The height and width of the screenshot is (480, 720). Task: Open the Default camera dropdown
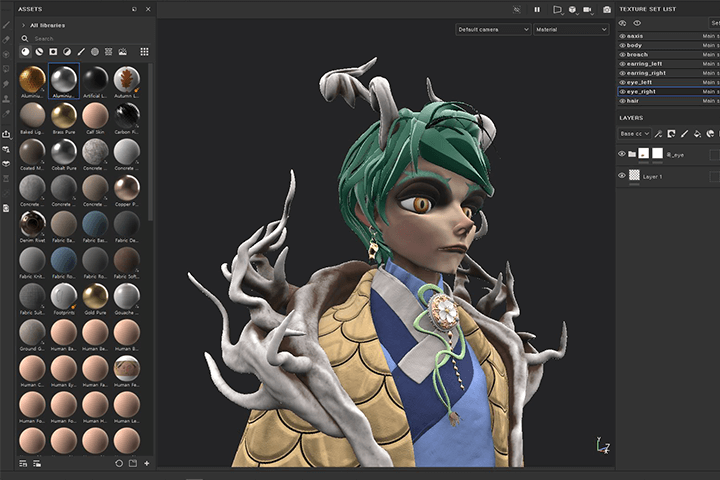click(493, 29)
